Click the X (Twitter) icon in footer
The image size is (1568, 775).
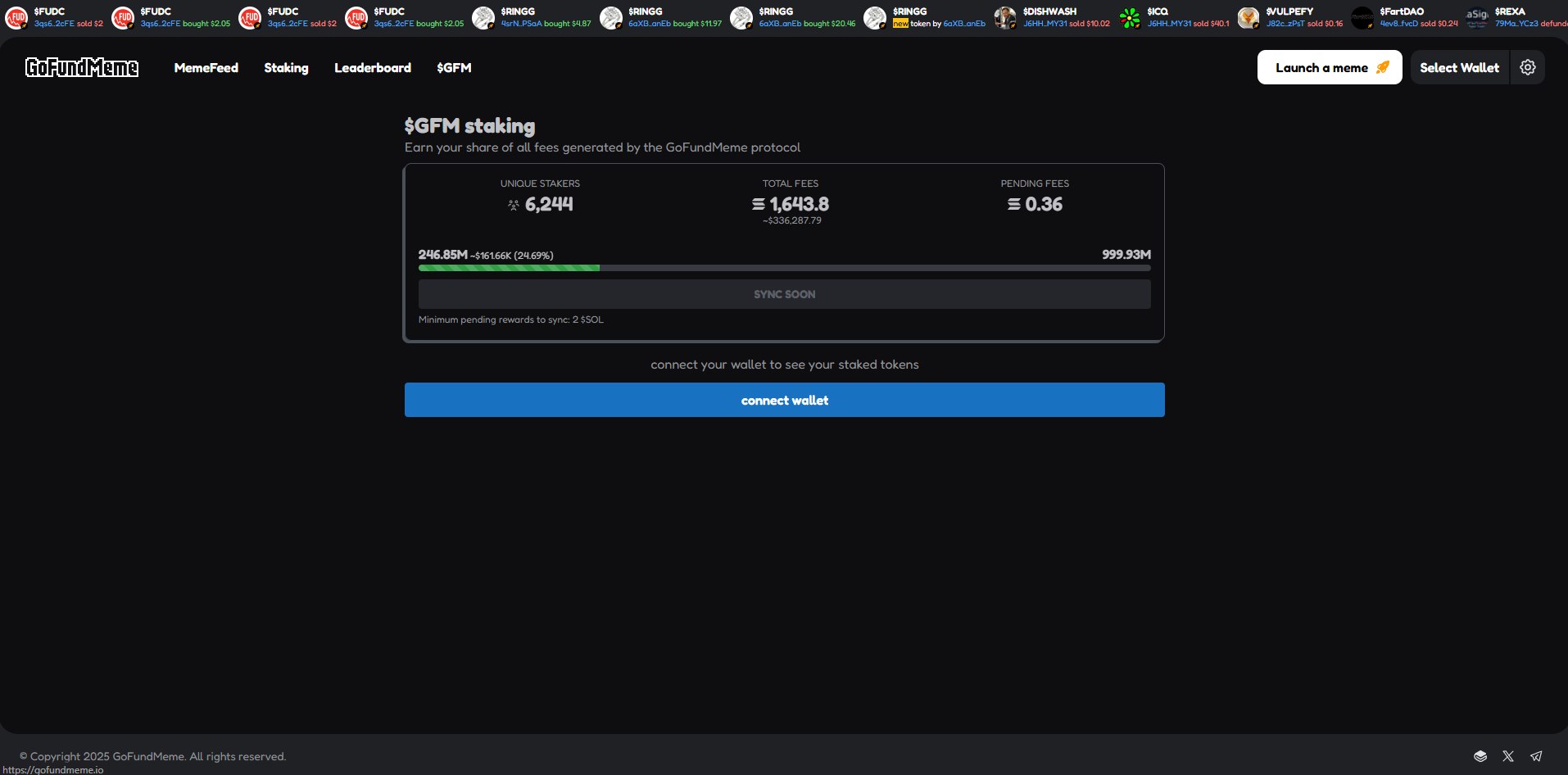pos(1508,756)
